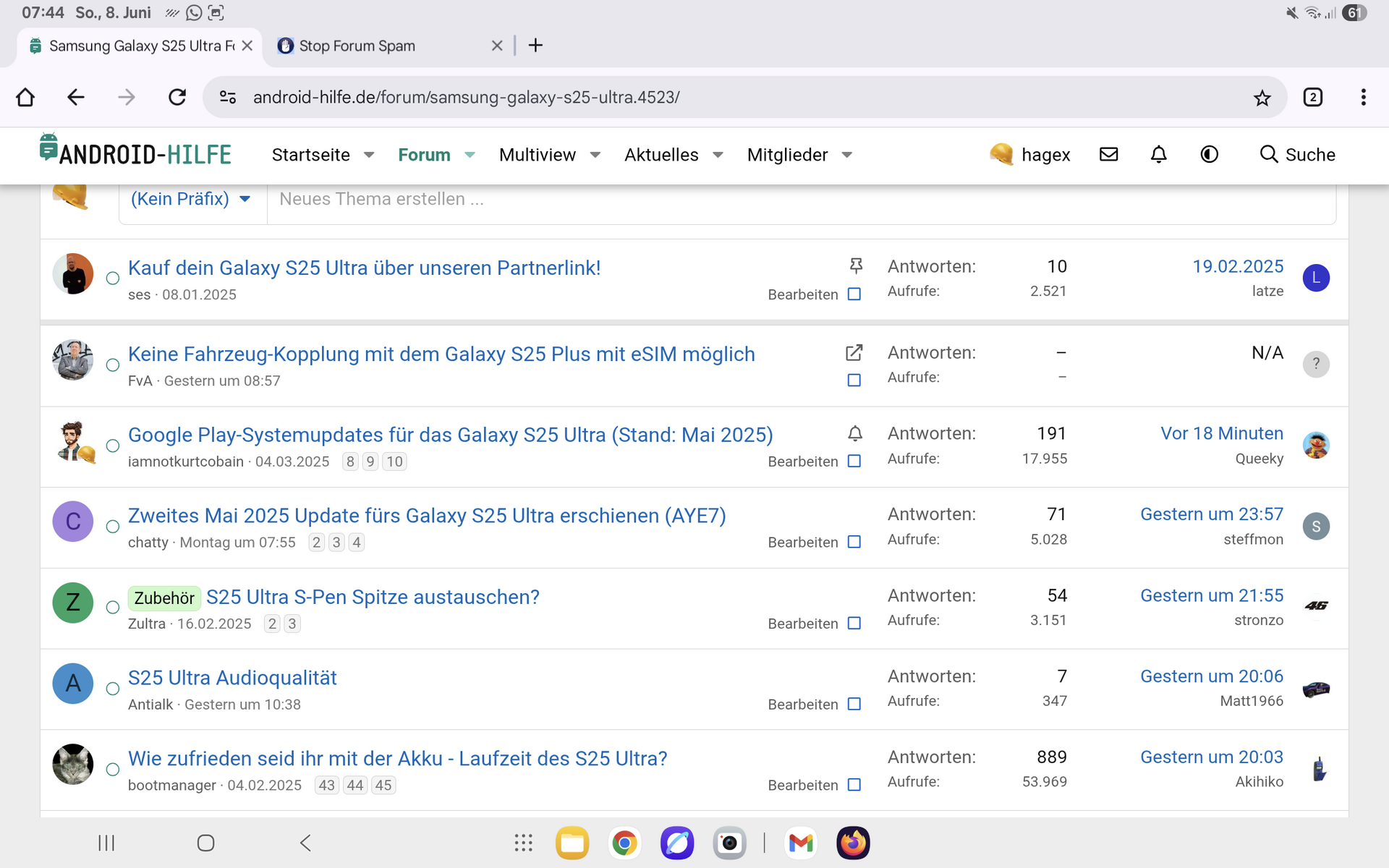The image size is (1389, 868).
Task: Open site settings icon in address bar
Action: tap(228, 97)
